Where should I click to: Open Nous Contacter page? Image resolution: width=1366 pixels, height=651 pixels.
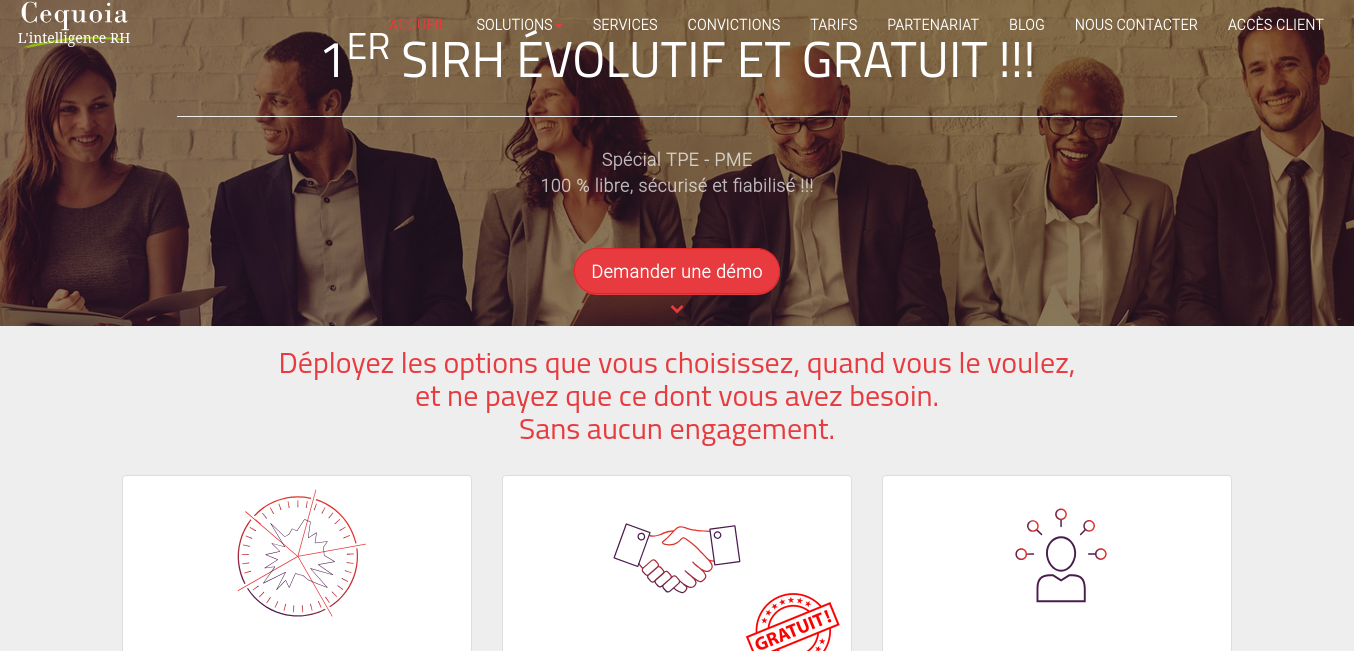(1136, 25)
